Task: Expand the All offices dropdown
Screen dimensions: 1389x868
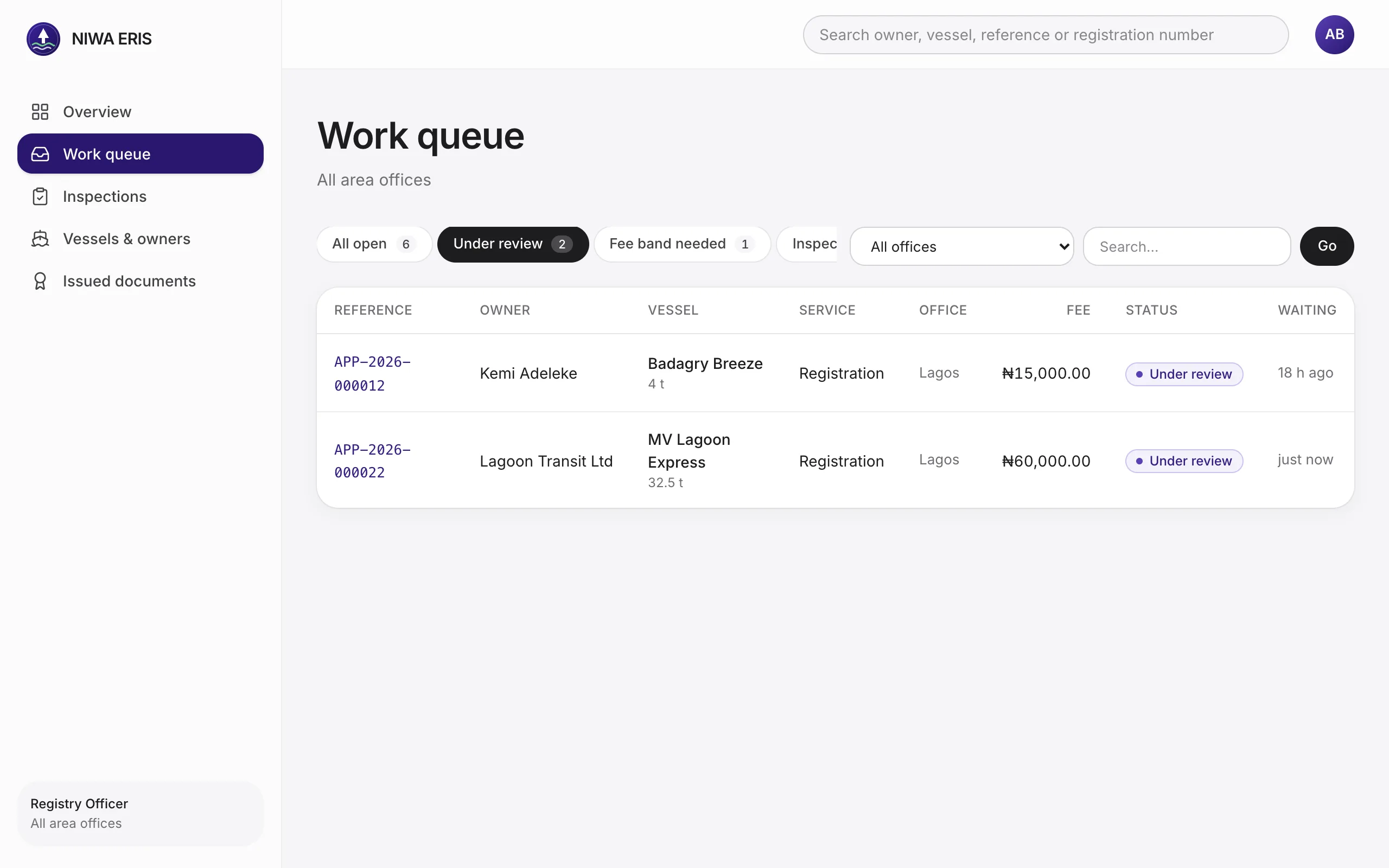Action: pyautogui.click(x=961, y=246)
